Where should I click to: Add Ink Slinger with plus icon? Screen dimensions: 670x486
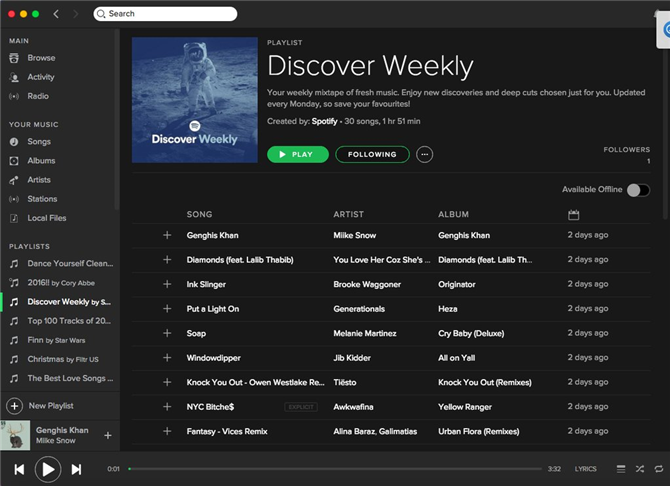pos(167,284)
